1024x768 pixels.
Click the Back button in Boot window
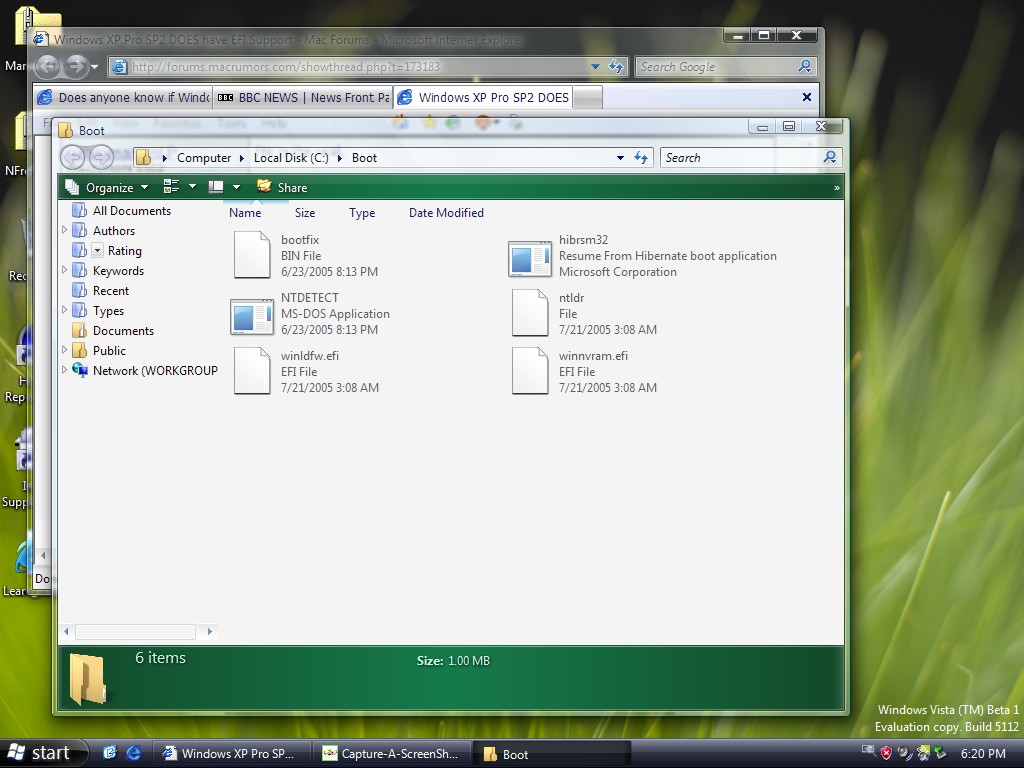point(72,157)
